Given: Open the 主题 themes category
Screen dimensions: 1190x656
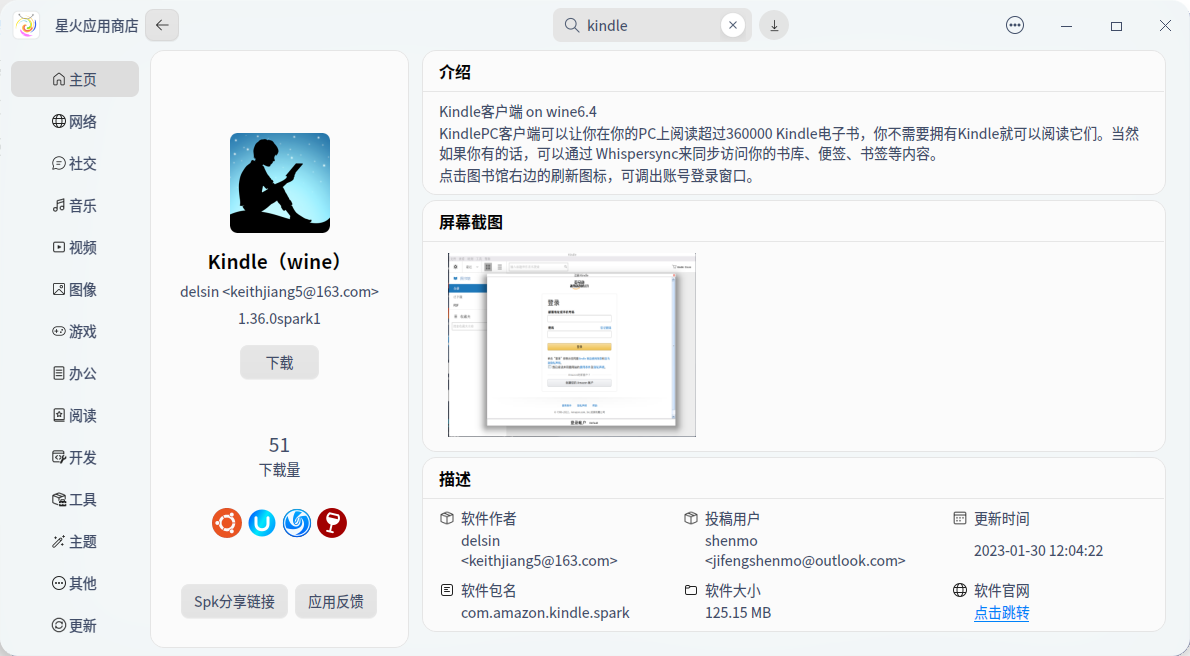Looking at the screenshot, I should (x=75, y=541).
